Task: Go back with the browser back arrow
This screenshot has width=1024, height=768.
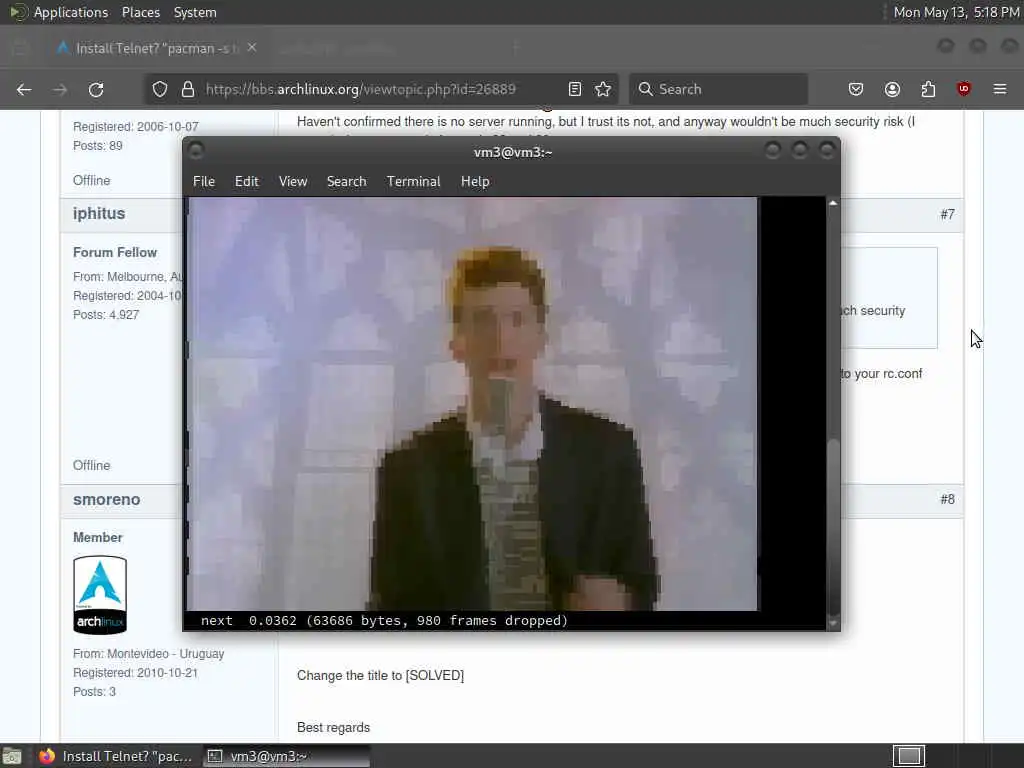Action: point(24,89)
